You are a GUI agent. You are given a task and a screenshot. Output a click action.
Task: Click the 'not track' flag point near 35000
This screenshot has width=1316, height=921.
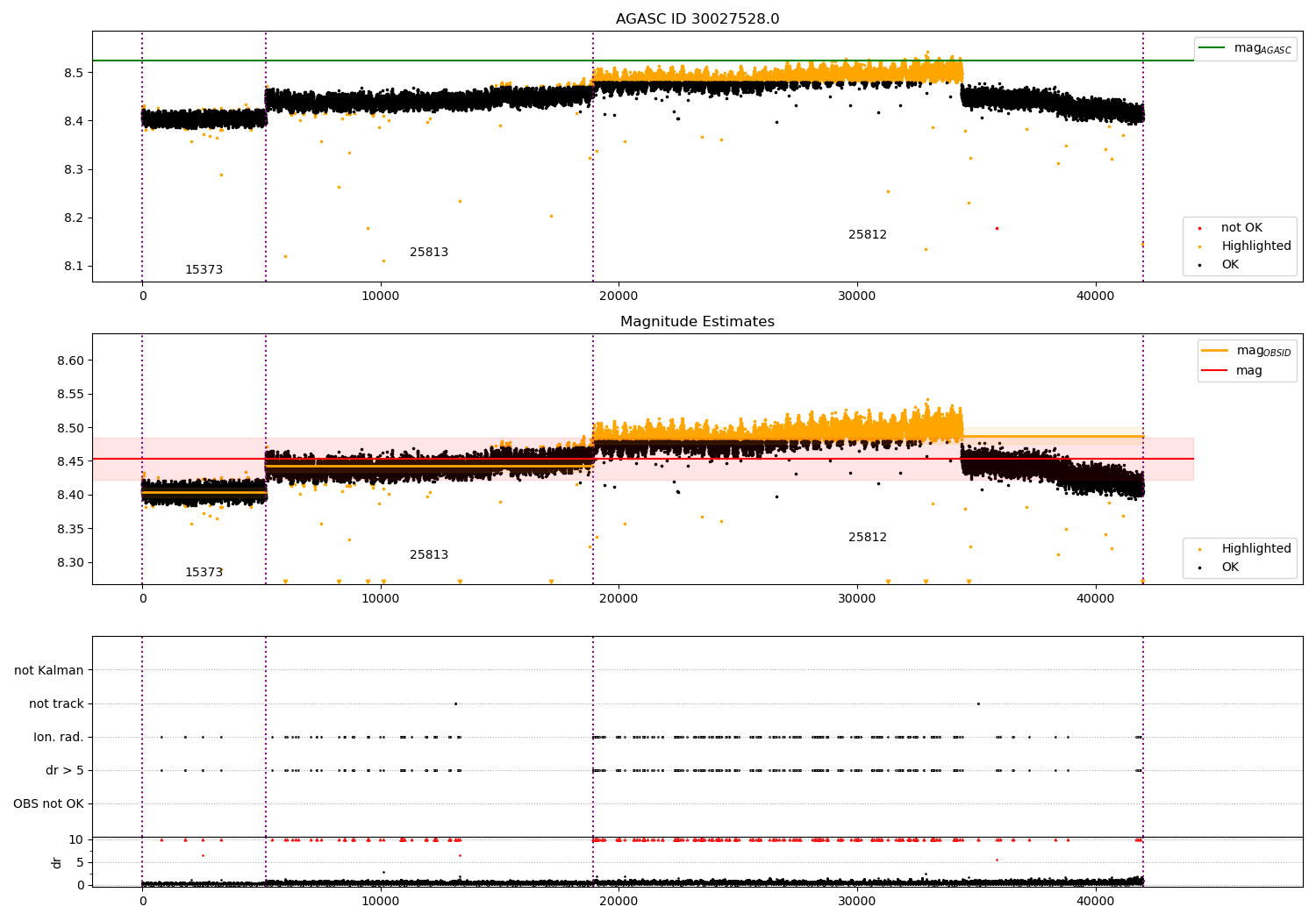[x=978, y=703]
